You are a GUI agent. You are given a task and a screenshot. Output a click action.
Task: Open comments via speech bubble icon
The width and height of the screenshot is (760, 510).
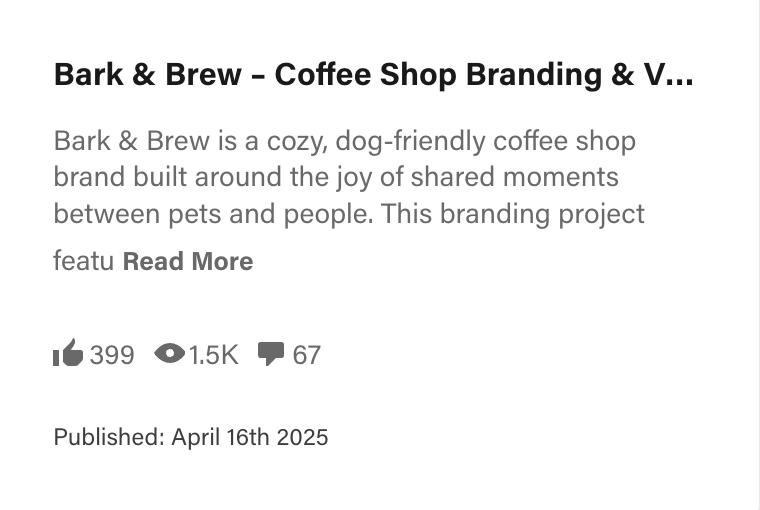(271, 354)
